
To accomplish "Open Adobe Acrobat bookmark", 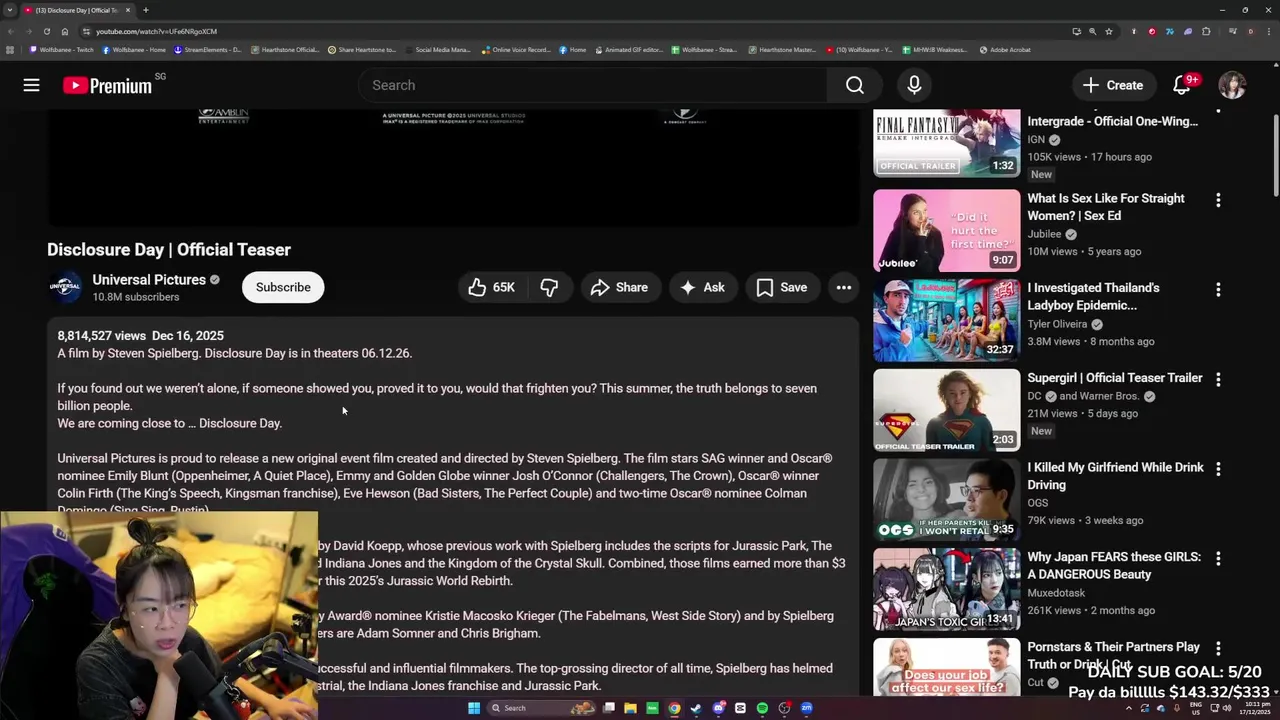I will (1005, 50).
